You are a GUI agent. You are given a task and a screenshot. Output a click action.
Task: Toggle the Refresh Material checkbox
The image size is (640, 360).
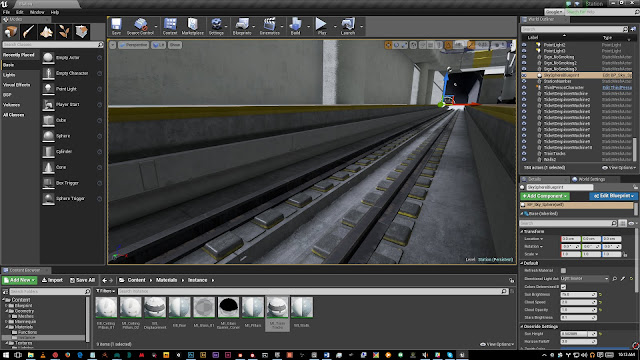coord(563,271)
